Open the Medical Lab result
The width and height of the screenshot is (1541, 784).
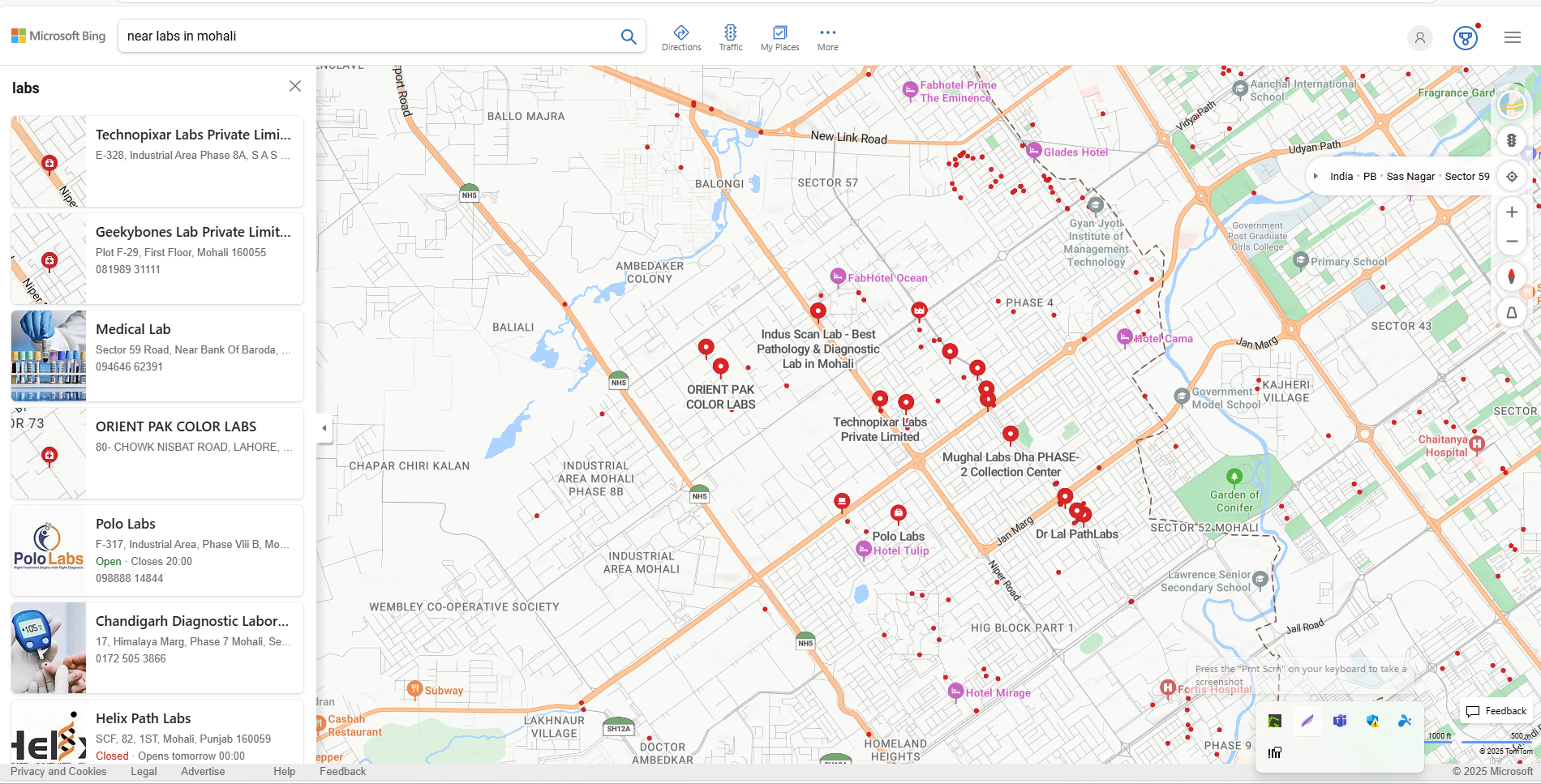(157, 356)
